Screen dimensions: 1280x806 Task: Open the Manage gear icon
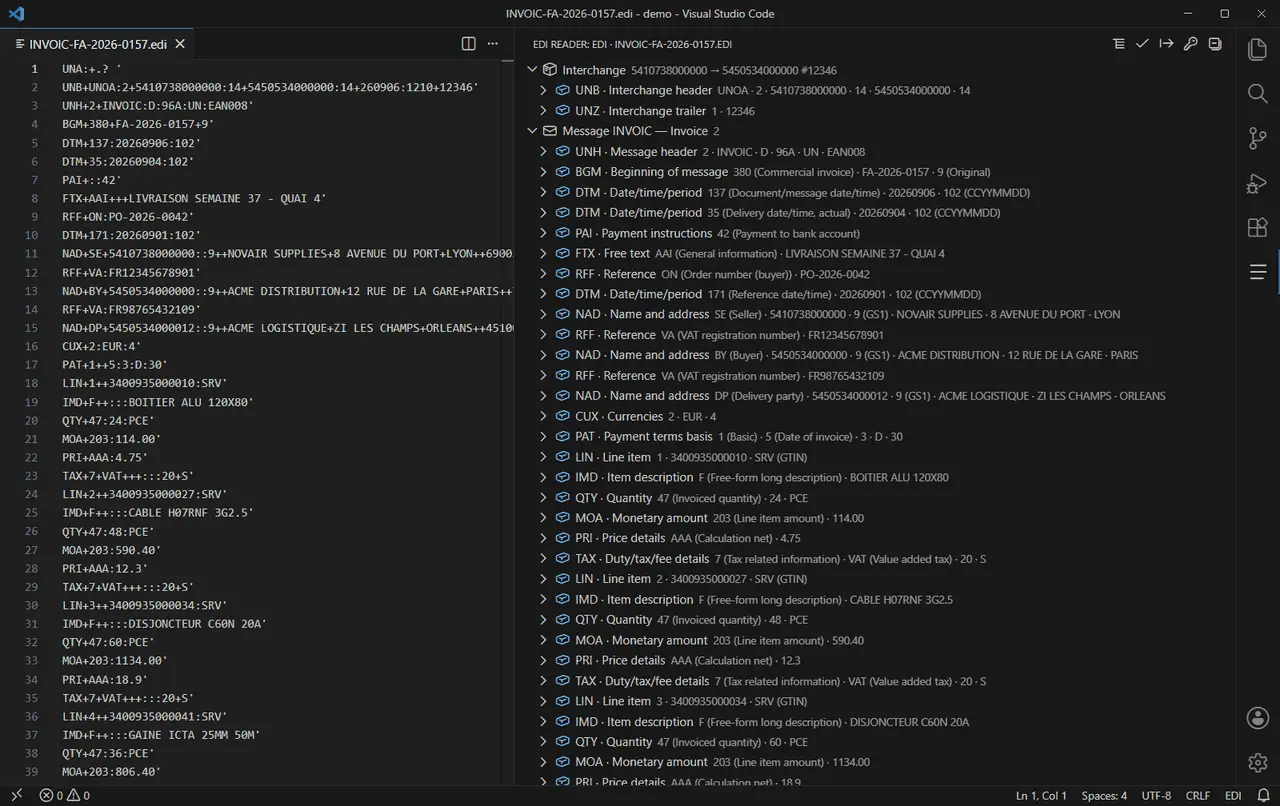[1258, 762]
